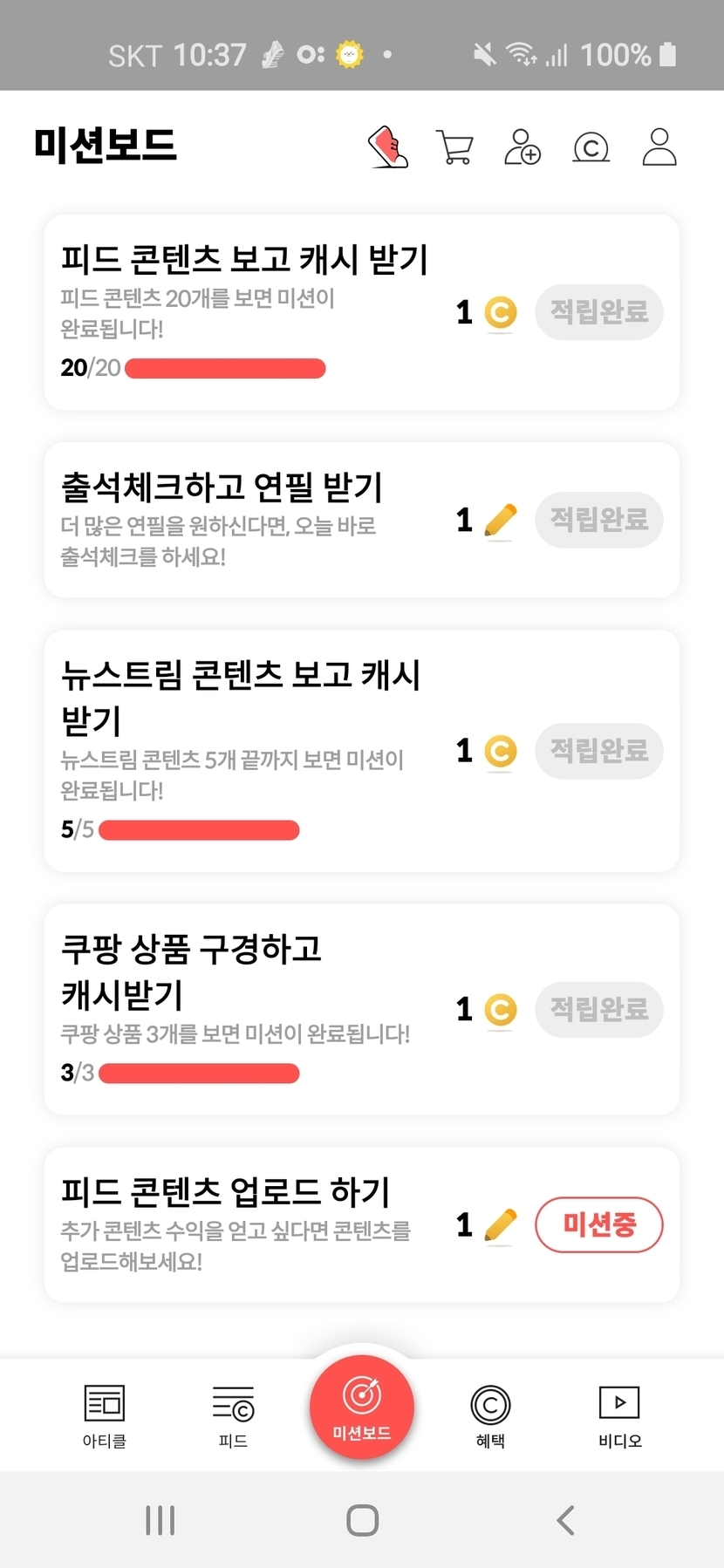Tap the gold coin on feed content mission
This screenshot has height=1568, width=724.
point(501,312)
